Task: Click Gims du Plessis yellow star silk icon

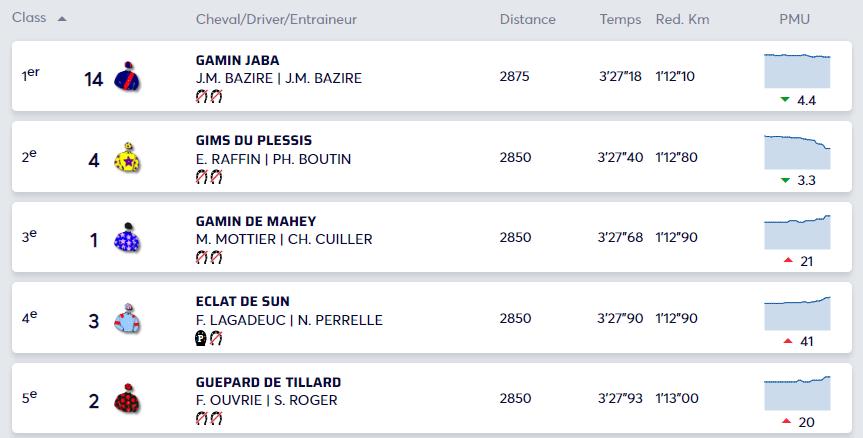Action: tap(127, 158)
